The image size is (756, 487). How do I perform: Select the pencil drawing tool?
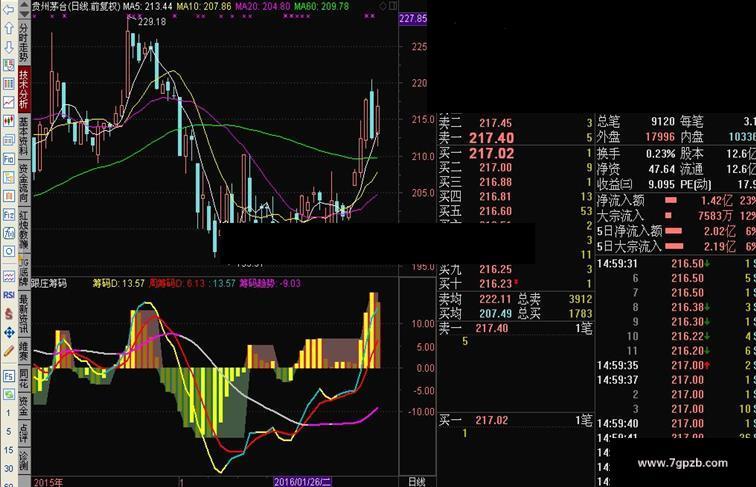tap(9, 351)
